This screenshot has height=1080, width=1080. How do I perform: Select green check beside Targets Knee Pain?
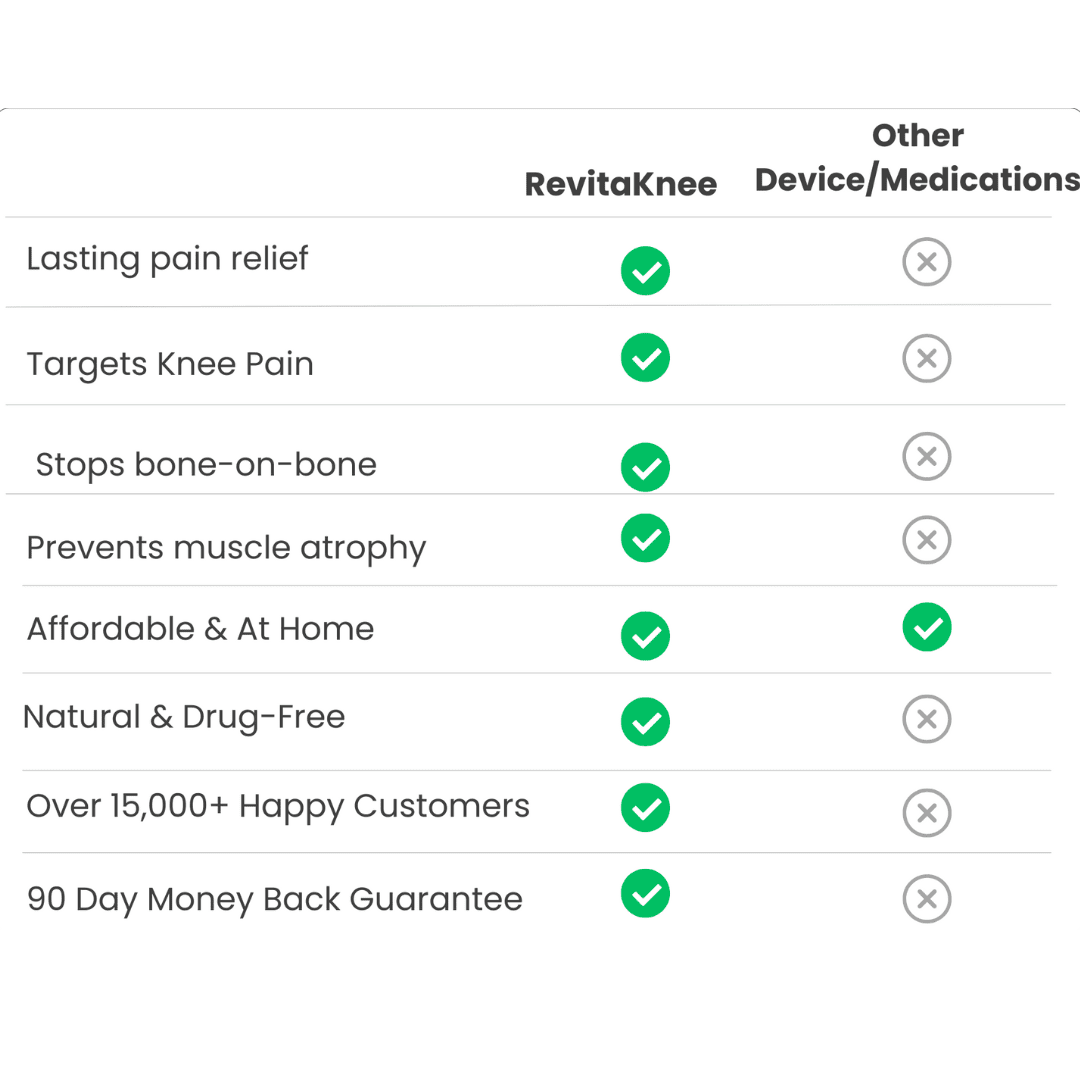tap(645, 357)
